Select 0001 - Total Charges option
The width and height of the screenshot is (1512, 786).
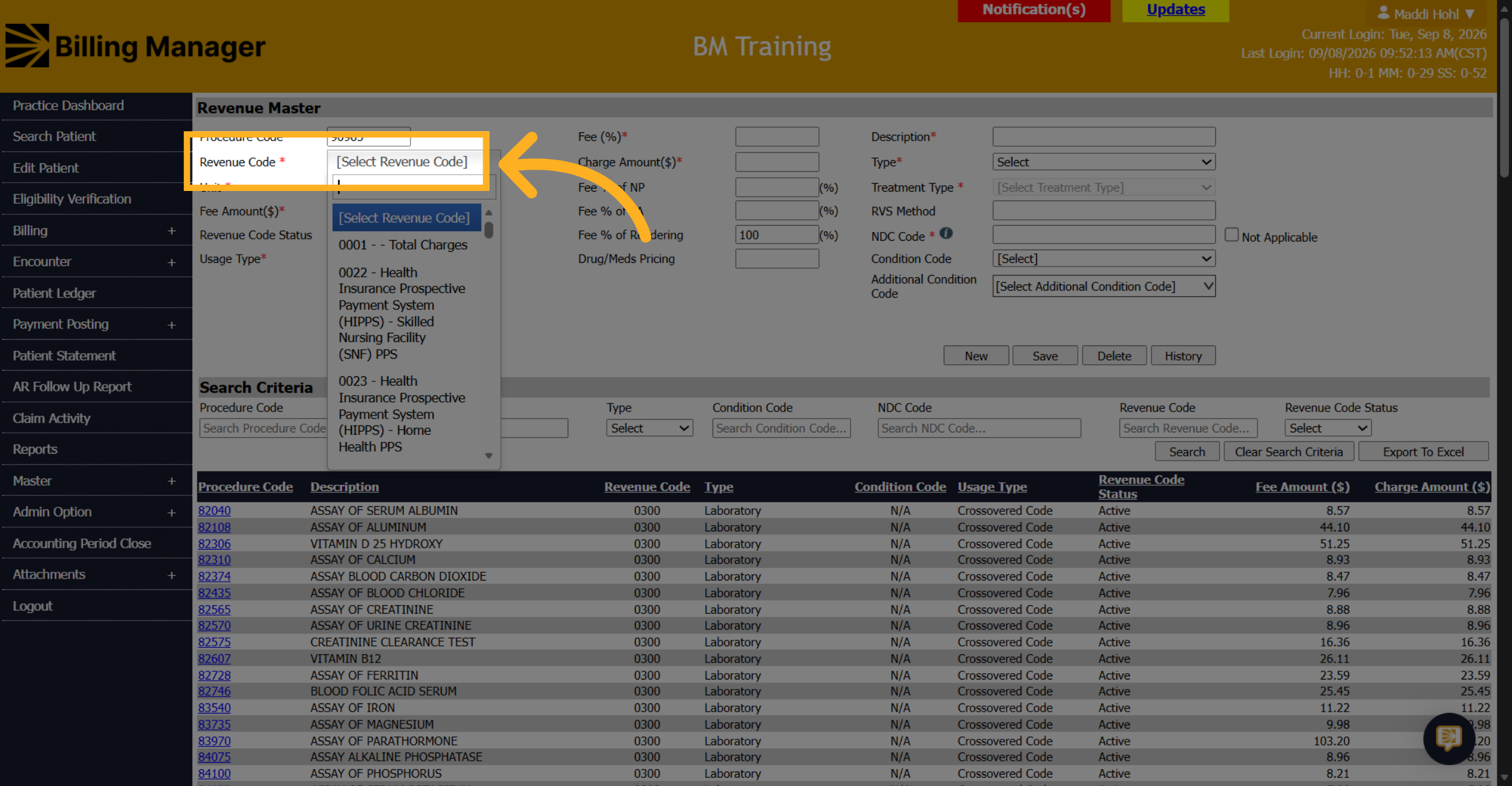point(403,245)
